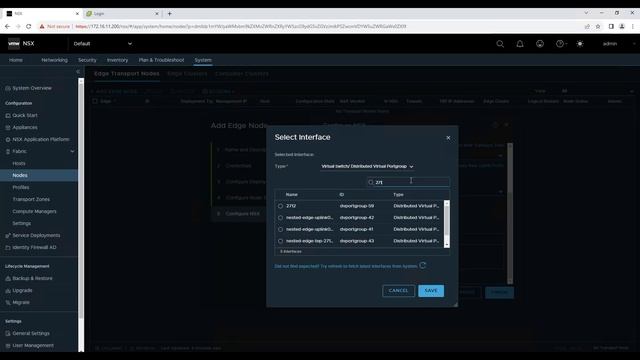The width and height of the screenshot is (640, 360).
Task: Go to the System tab
Action: coord(203,60)
